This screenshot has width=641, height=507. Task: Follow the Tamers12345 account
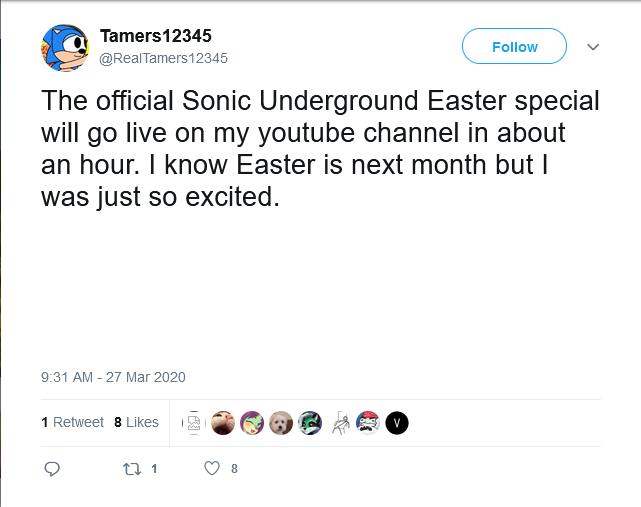[x=514, y=47]
